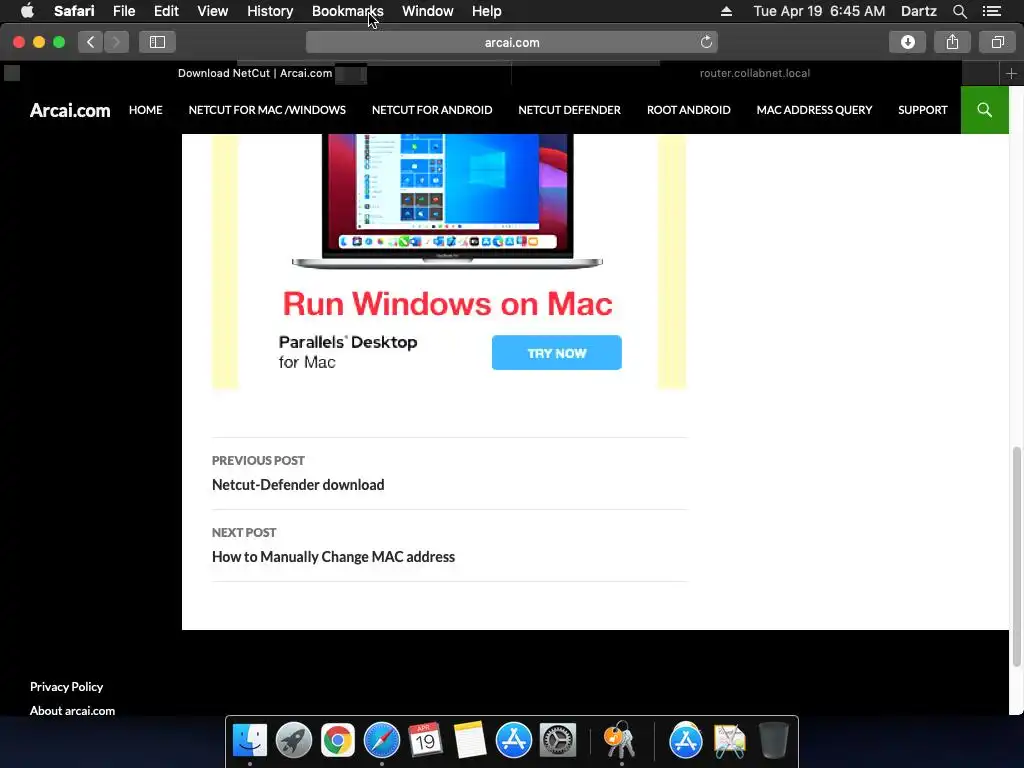Show Safari downloads list
Image resolution: width=1024 pixels, height=768 pixels.
[x=907, y=42]
